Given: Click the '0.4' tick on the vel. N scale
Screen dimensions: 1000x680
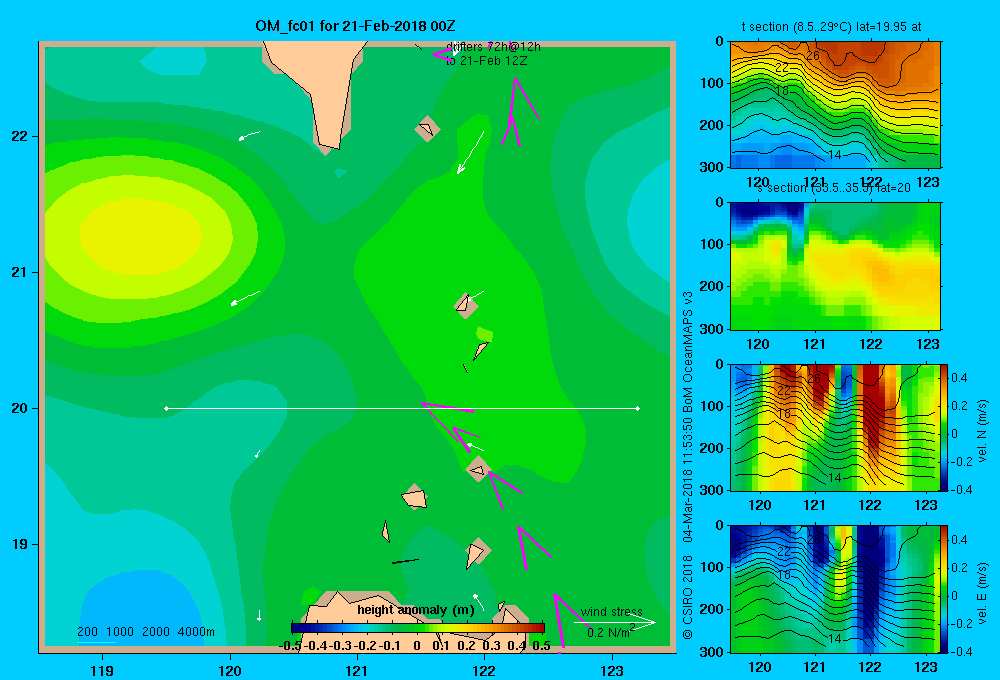Looking at the screenshot, I should [x=959, y=378].
